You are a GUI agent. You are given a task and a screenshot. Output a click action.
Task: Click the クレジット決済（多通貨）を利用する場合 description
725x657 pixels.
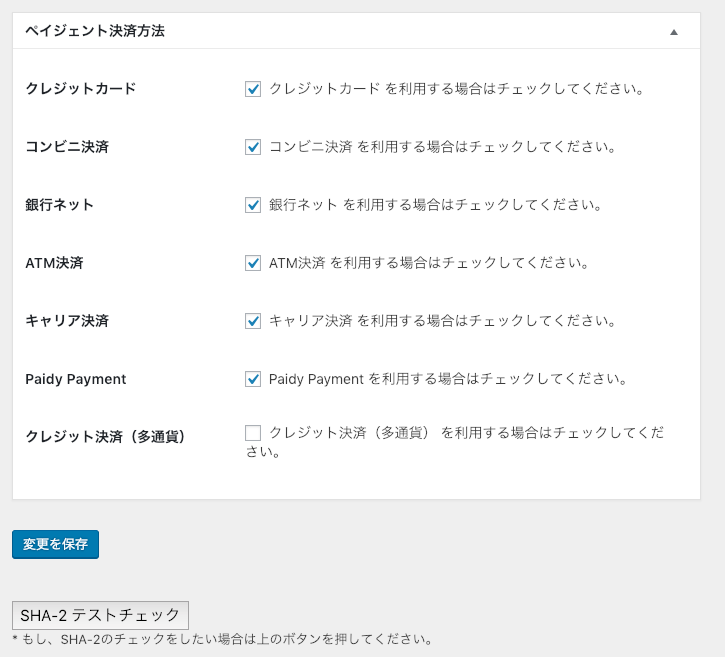(455, 442)
